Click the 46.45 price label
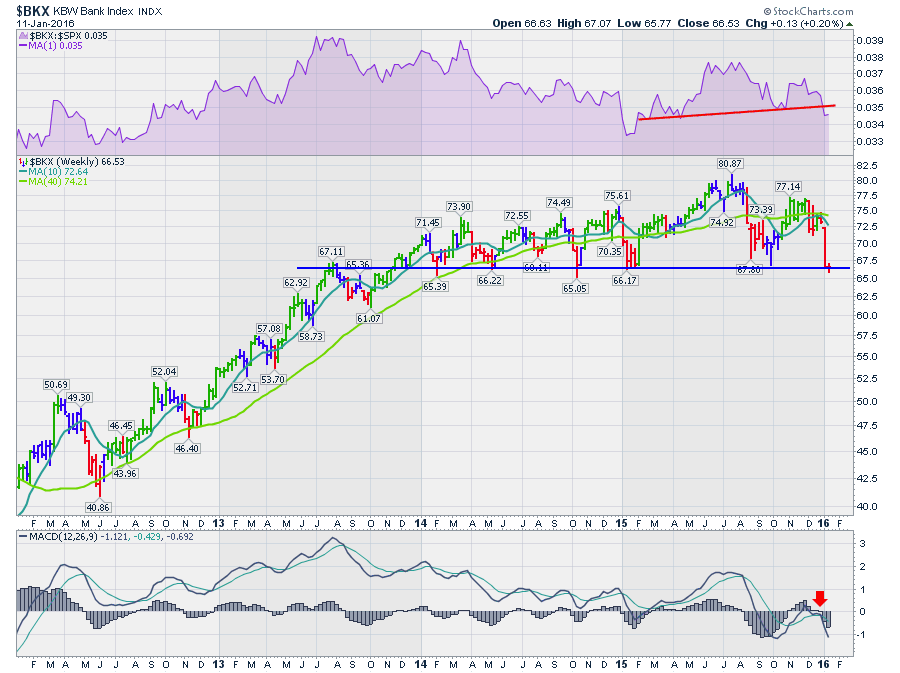This screenshot has width=900, height=673. [121, 426]
